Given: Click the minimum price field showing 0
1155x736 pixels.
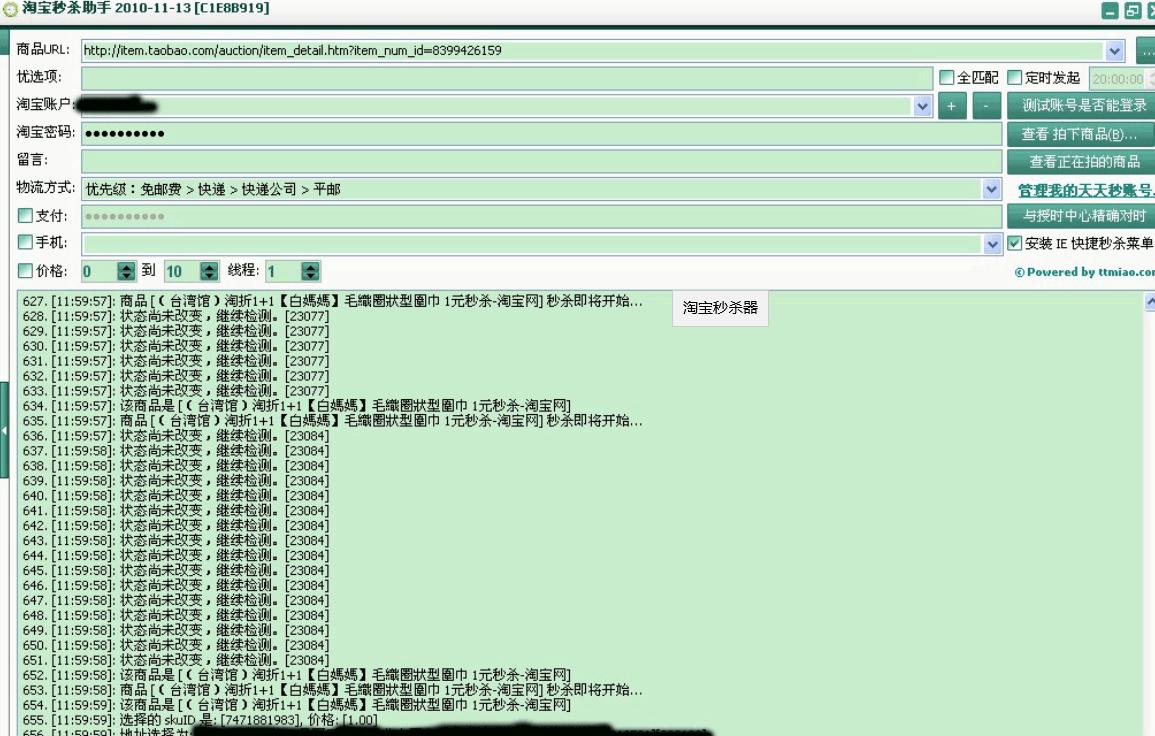Looking at the screenshot, I should point(99,271).
